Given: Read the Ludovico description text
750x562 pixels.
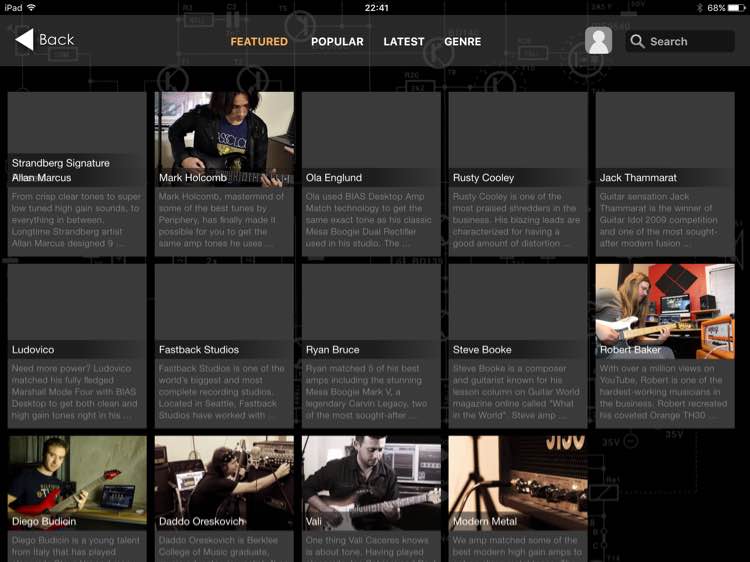Looking at the screenshot, I should click(74, 392).
